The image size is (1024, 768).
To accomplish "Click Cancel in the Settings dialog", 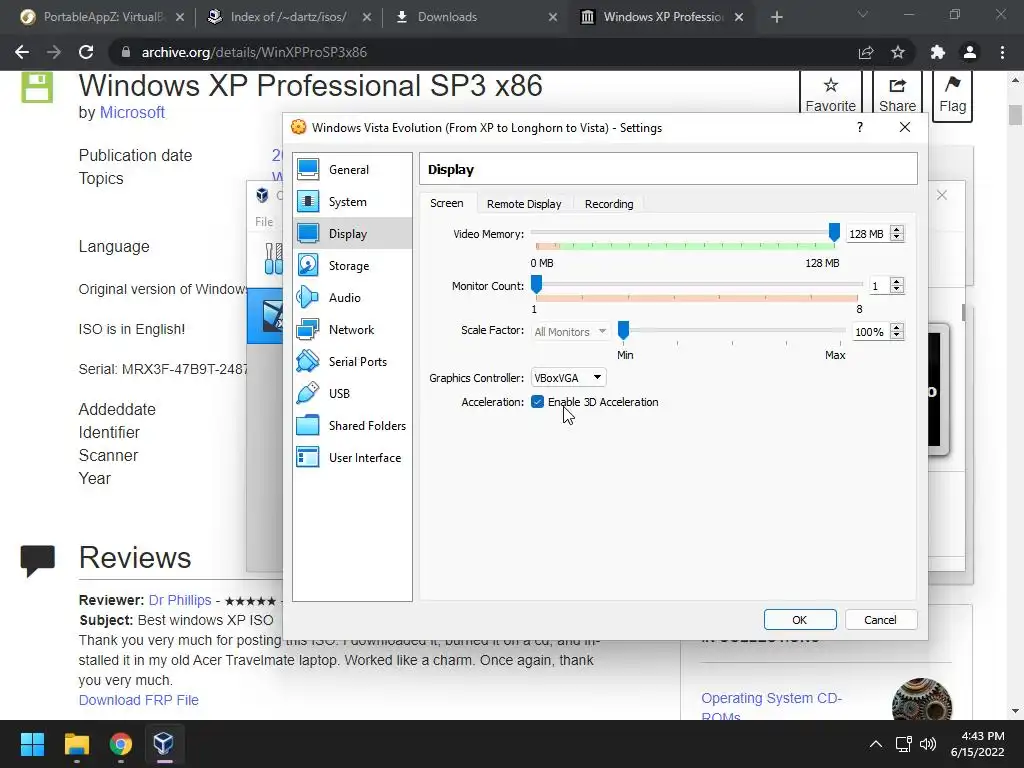I will tap(880, 620).
